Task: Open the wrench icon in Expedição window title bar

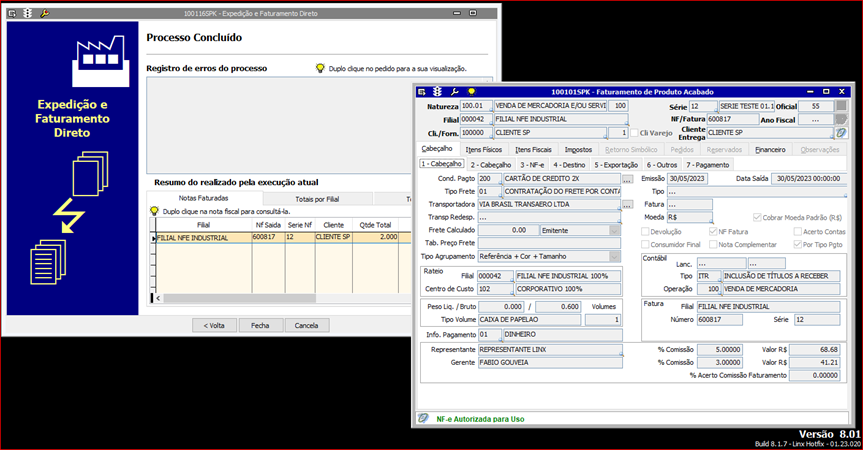Action: click(x=45, y=13)
